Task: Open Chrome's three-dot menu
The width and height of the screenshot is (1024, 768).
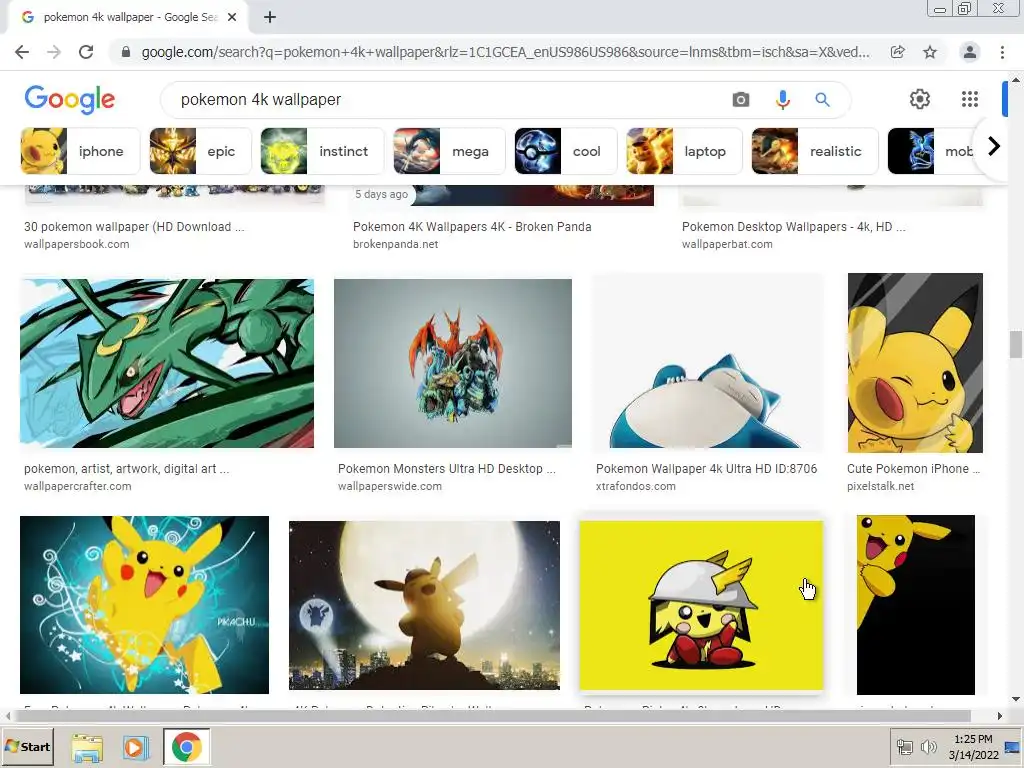Action: pos(1002,52)
